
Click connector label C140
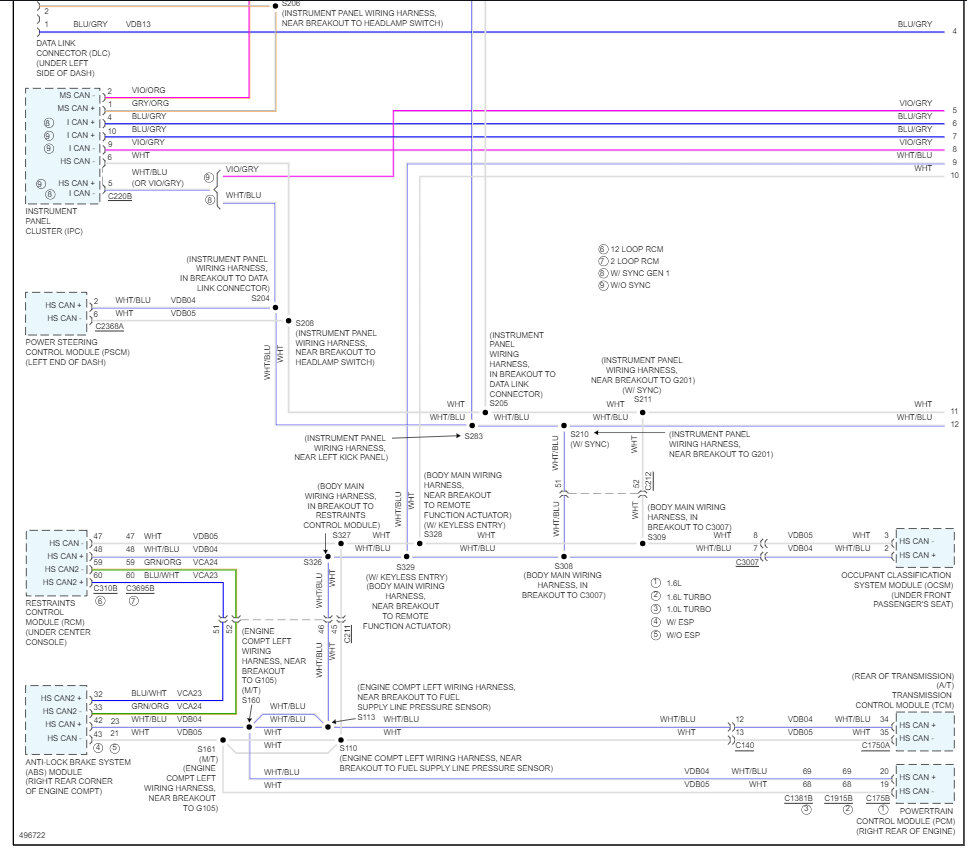745,745
